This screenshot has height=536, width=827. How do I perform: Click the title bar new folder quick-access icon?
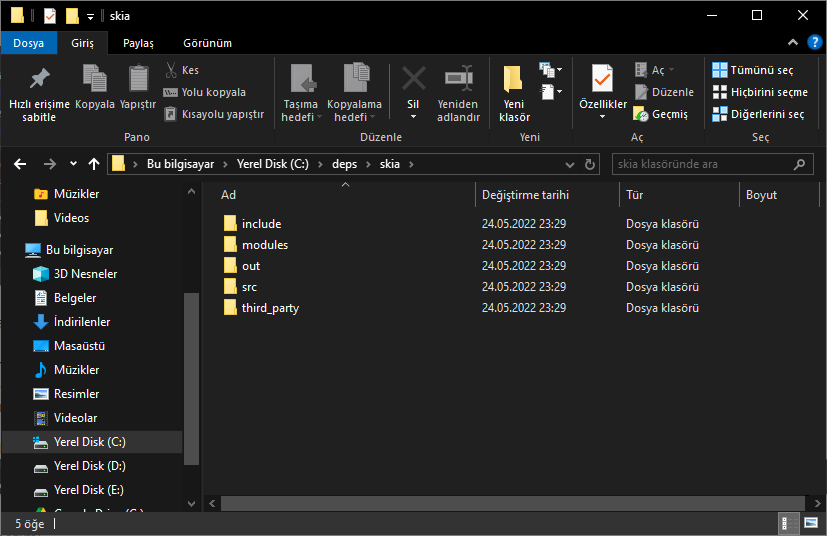pyautogui.click(x=72, y=16)
